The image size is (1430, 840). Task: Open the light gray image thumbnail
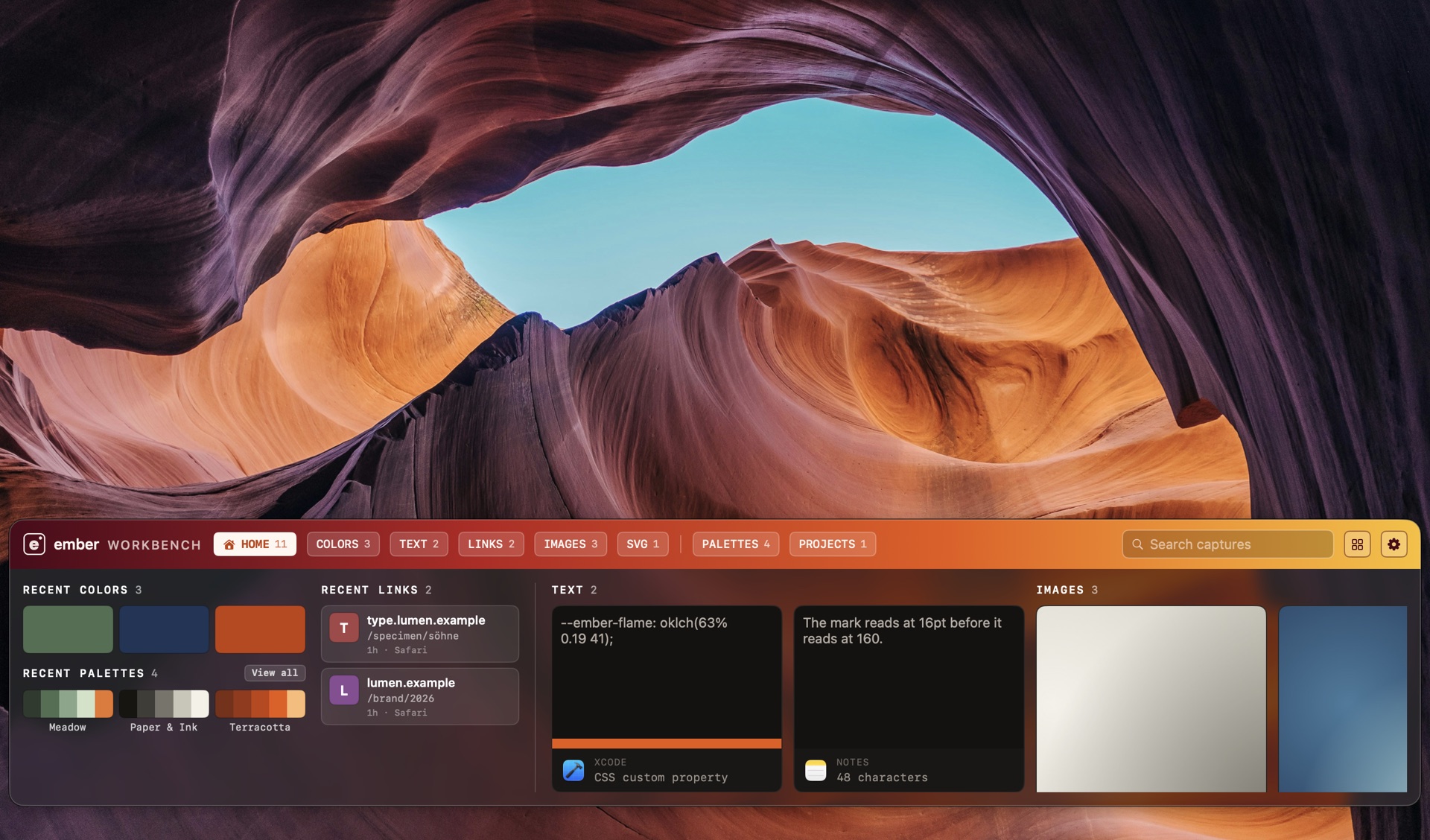pyautogui.click(x=1151, y=699)
